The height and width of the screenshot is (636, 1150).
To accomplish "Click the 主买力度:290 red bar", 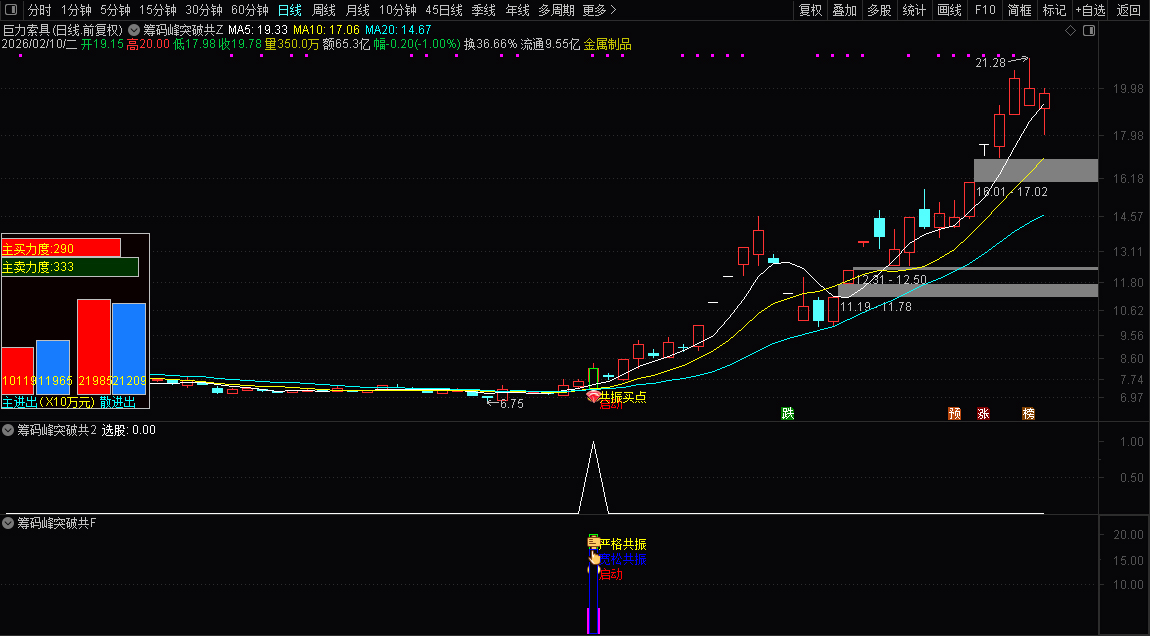I will pos(61,248).
